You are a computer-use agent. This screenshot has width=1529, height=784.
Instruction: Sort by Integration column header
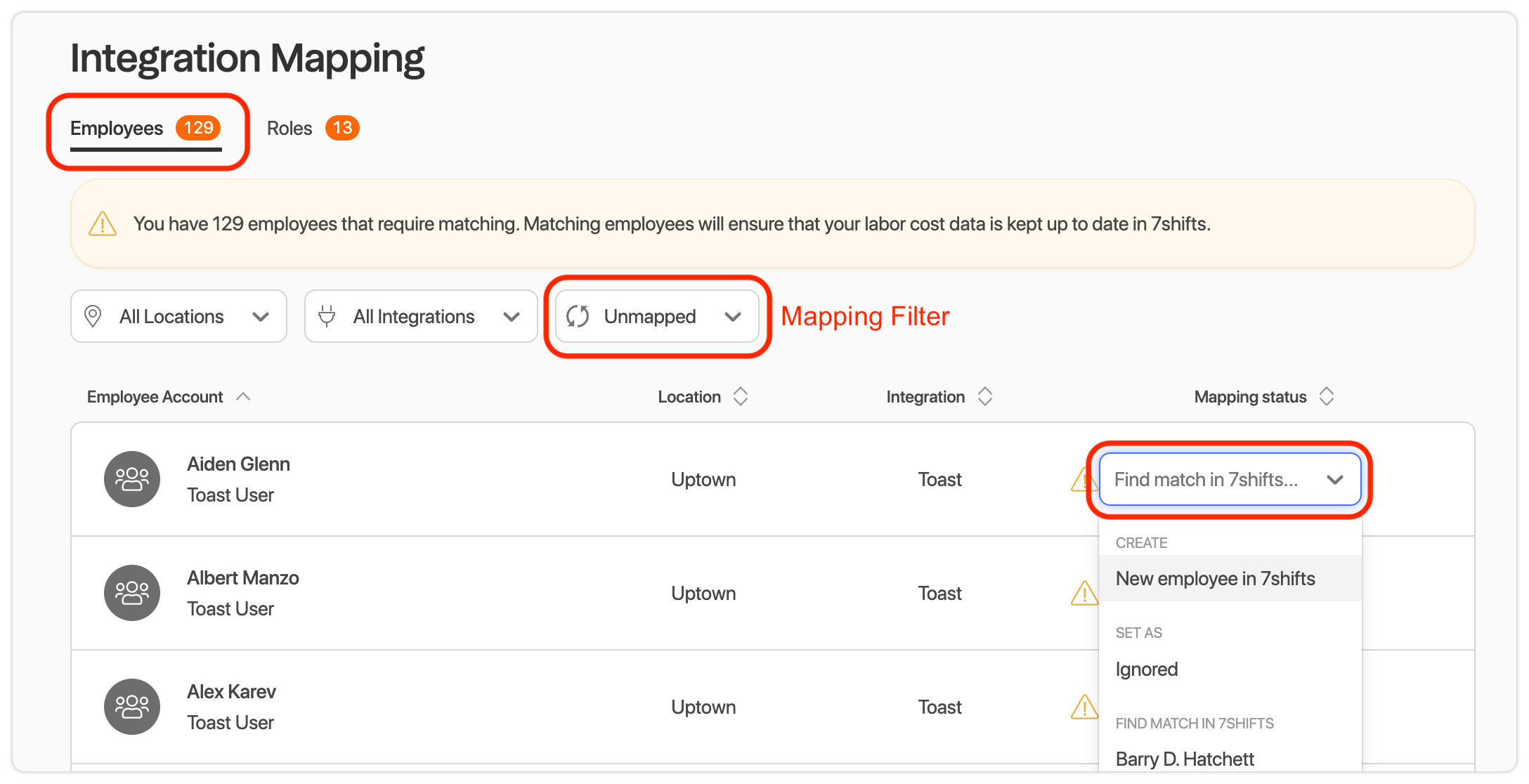point(939,397)
